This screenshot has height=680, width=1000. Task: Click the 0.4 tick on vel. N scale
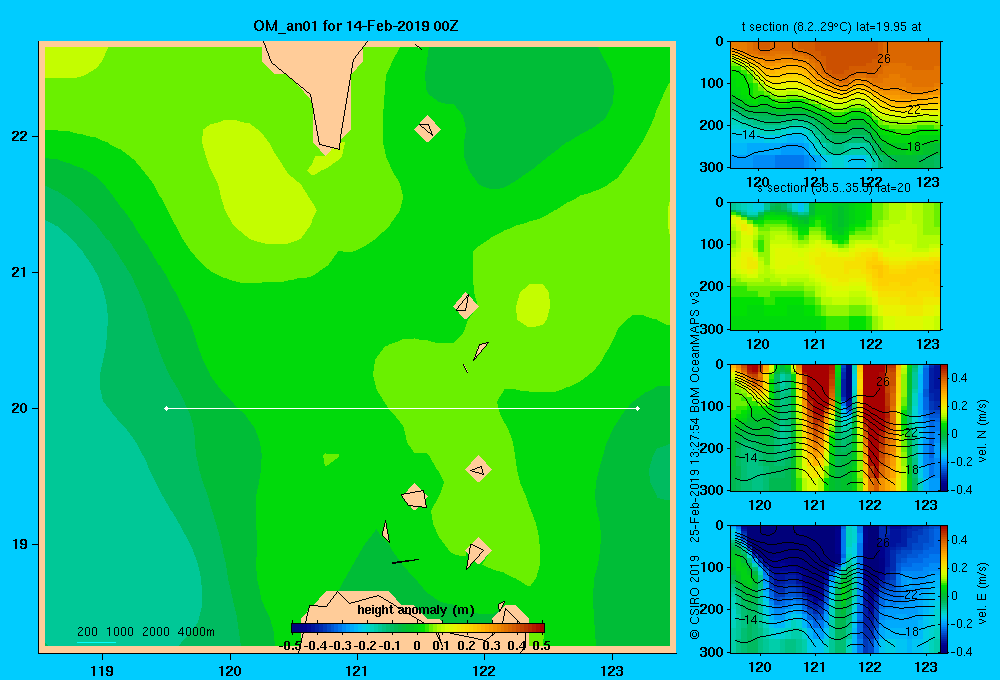pyautogui.click(x=959, y=378)
